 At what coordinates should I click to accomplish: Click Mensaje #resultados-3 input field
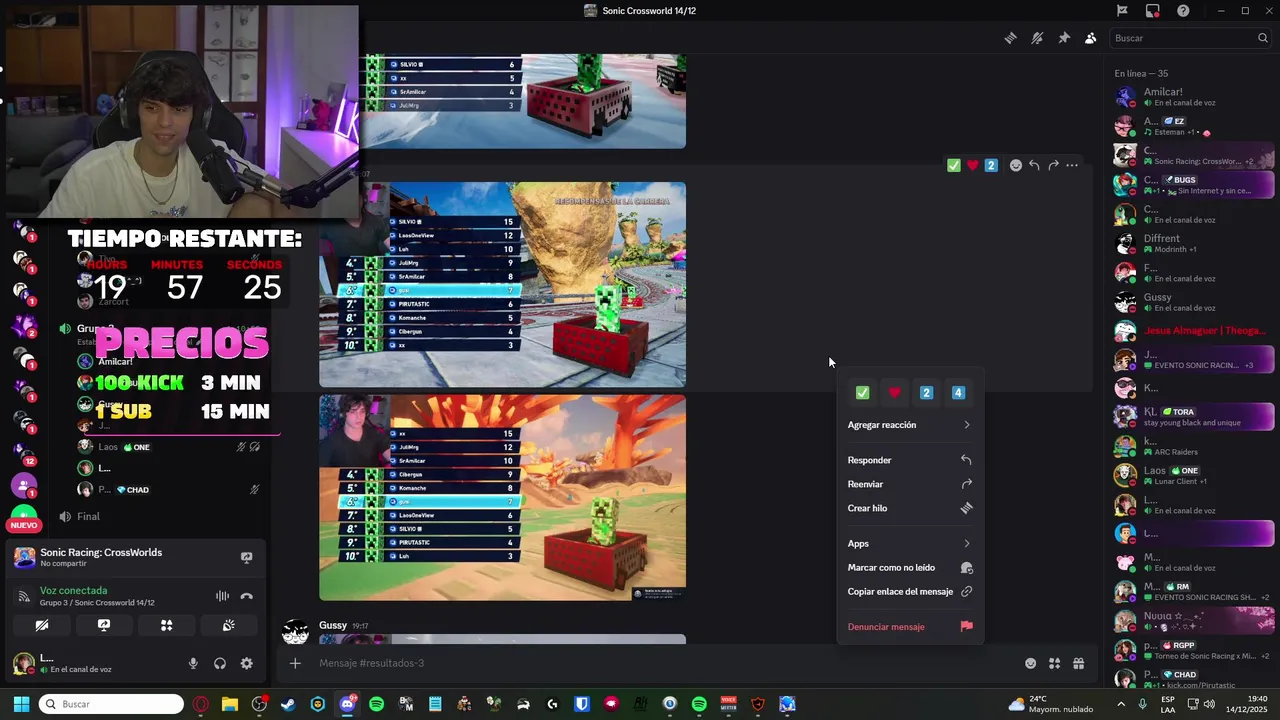click(x=660, y=663)
